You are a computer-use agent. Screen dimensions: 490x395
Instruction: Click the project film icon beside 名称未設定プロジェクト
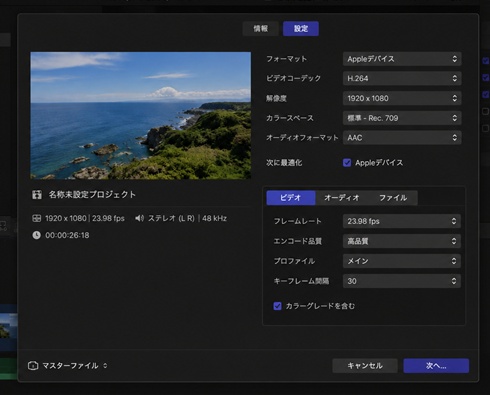(37, 195)
